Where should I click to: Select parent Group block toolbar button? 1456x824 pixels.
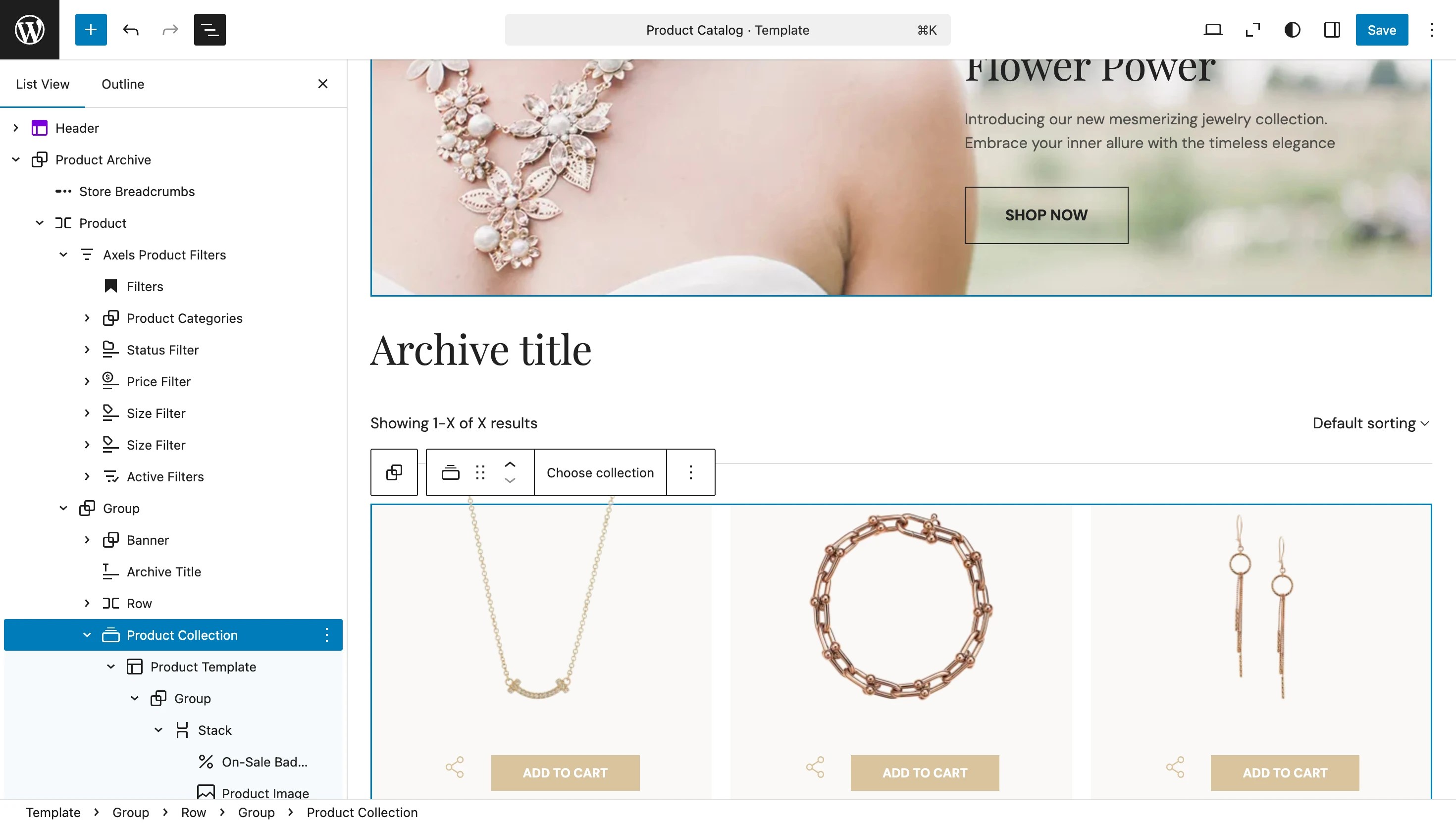394,472
